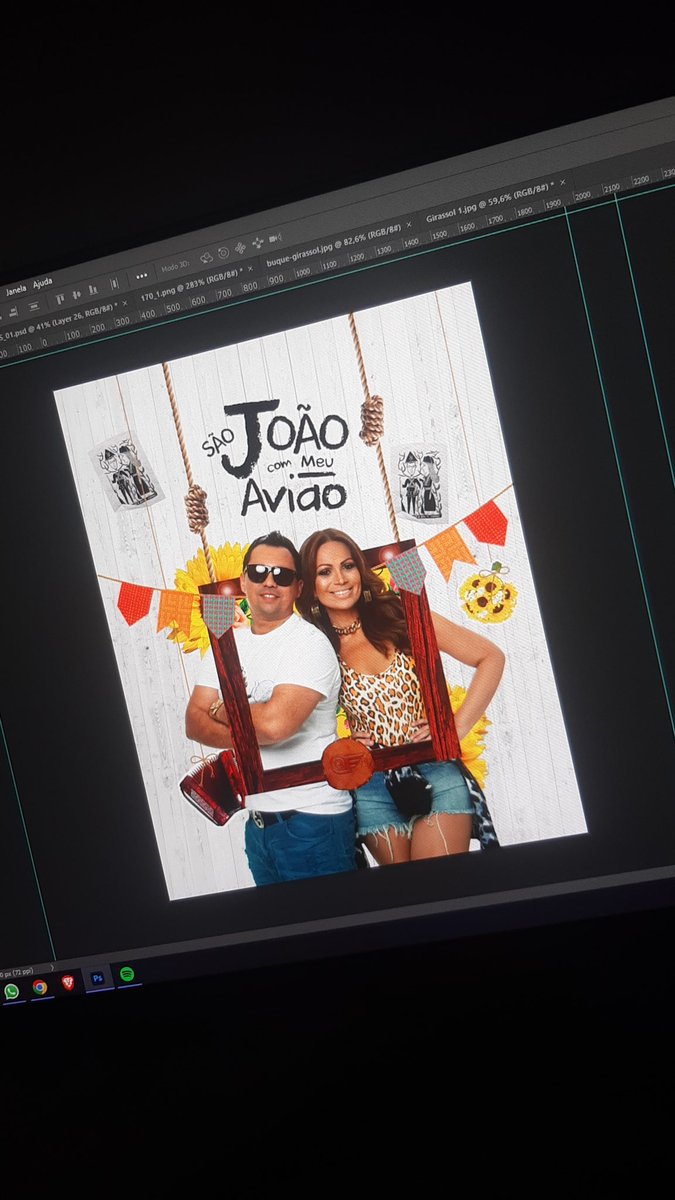Switch to the 170_1.png document tab
The image size is (675, 1200).
[x=190, y=283]
